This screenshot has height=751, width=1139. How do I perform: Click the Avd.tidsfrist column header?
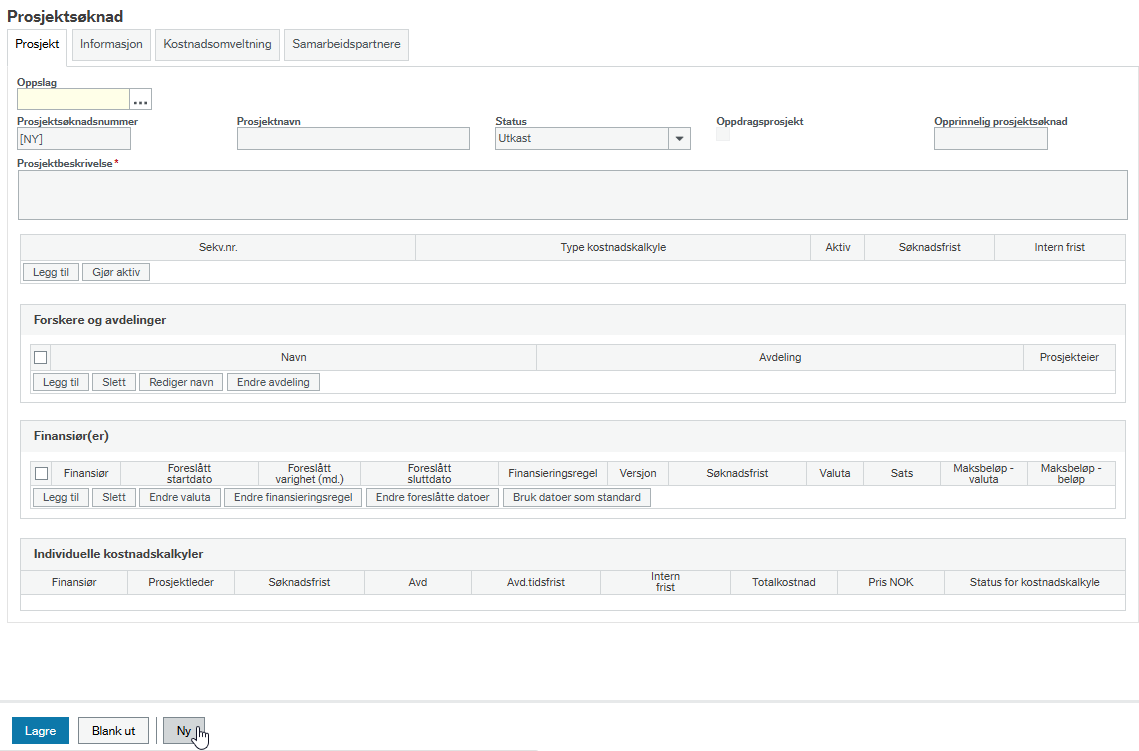click(x=536, y=582)
